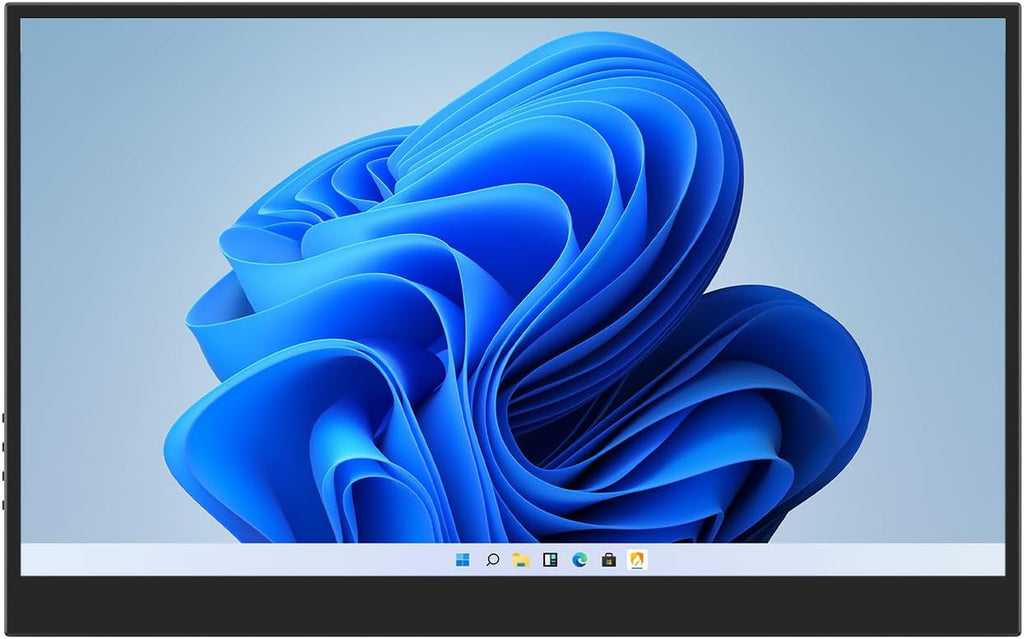Launch File Explorer from taskbar

pyautogui.click(x=520, y=560)
